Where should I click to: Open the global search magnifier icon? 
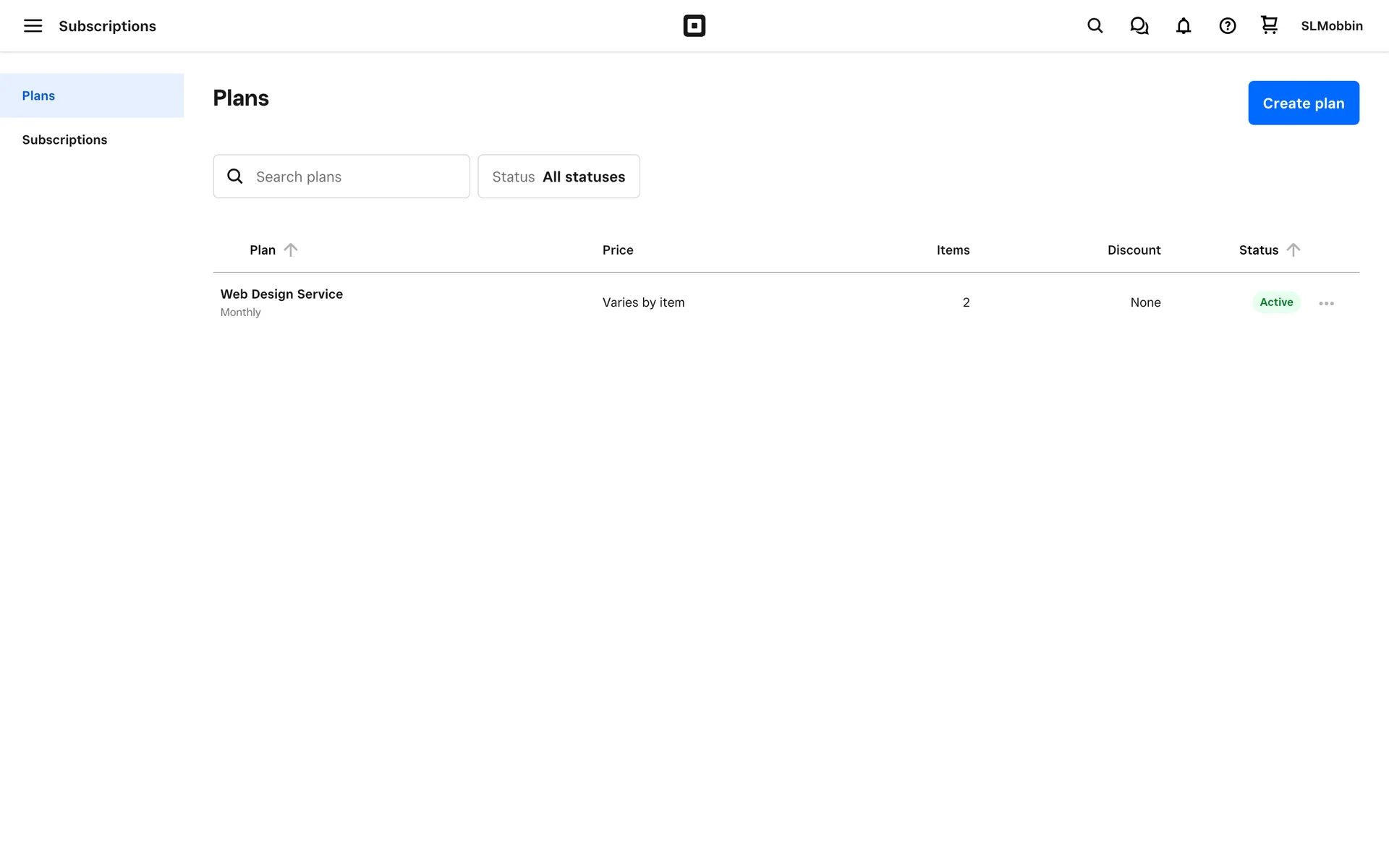[1095, 26]
